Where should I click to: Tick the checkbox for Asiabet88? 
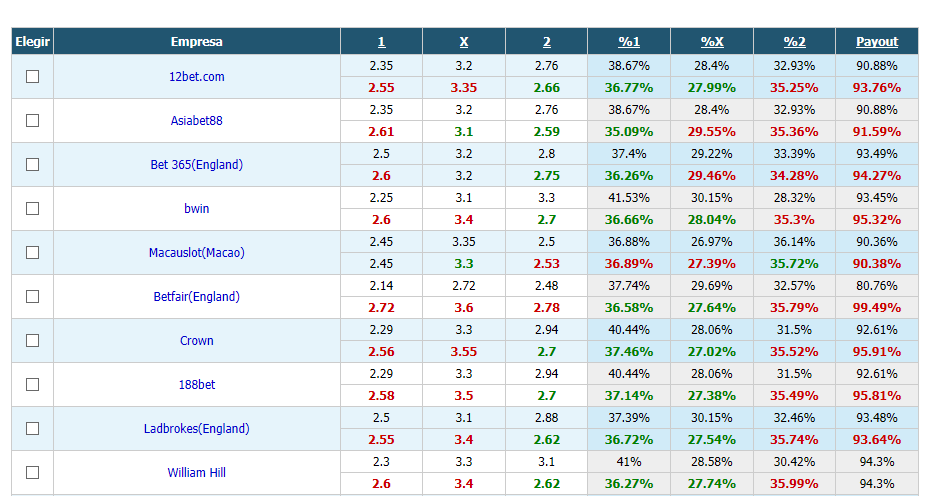pos(33,120)
